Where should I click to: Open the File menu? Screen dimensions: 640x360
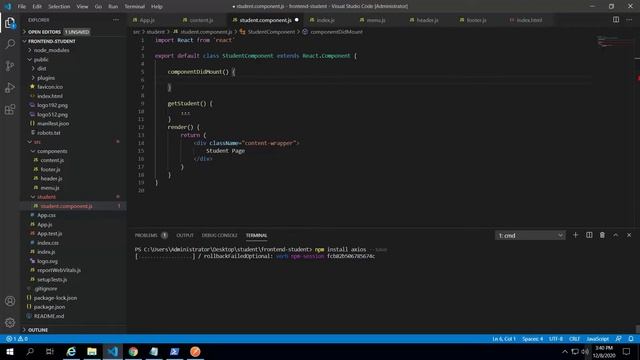22,6
